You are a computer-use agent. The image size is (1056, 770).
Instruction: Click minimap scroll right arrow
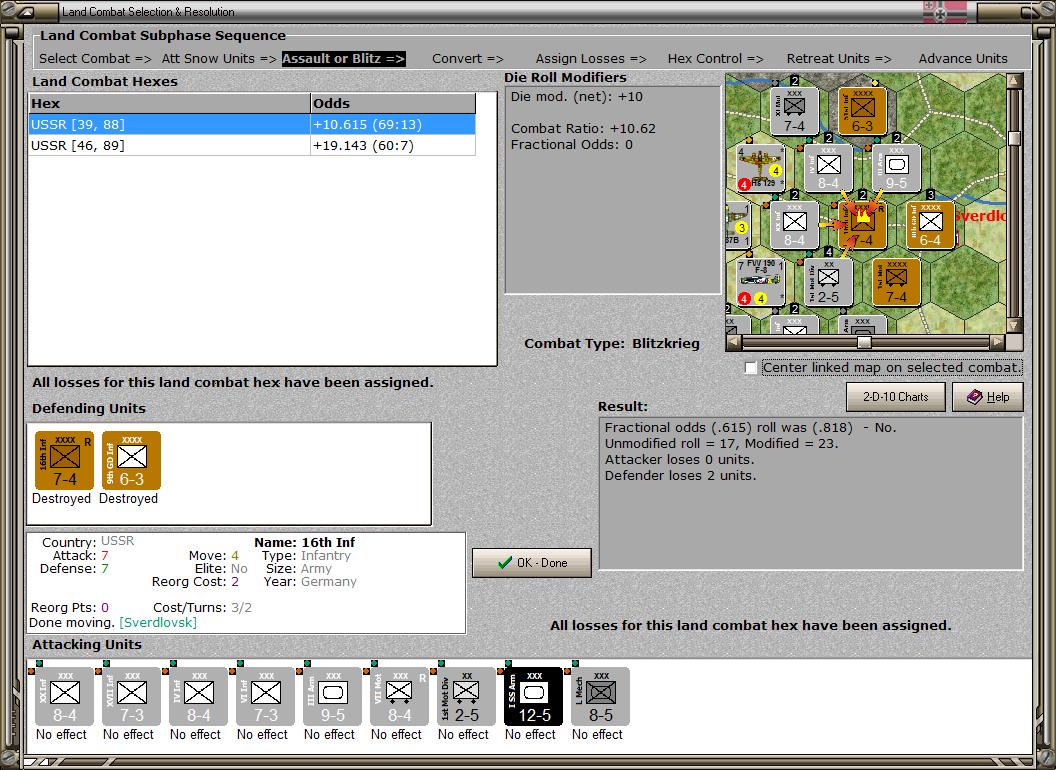(997, 342)
